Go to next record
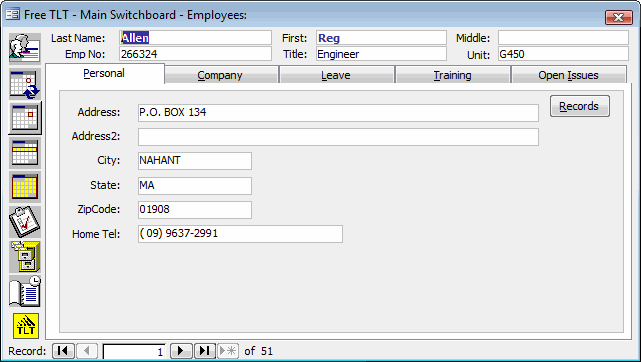 pos(181,351)
